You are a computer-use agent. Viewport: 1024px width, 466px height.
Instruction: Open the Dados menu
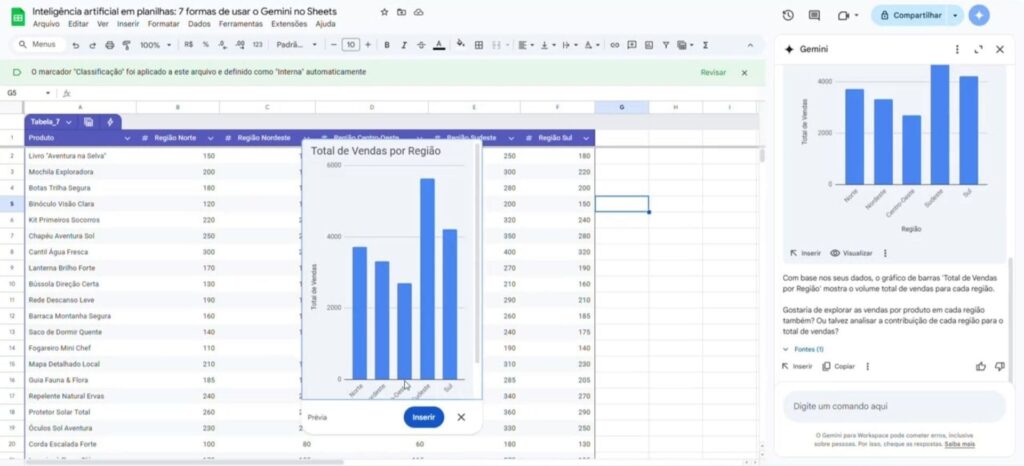pyautogui.click(x=199, y=24)
